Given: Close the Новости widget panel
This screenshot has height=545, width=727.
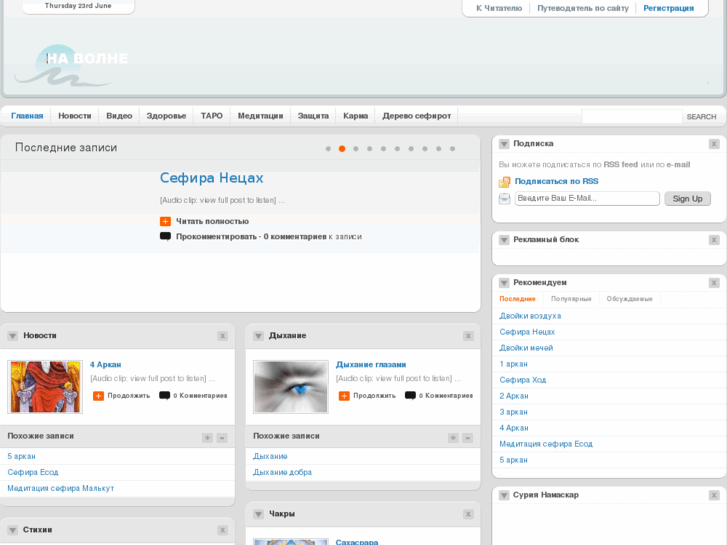Looking at the screenshot, I should coord(223,336).
